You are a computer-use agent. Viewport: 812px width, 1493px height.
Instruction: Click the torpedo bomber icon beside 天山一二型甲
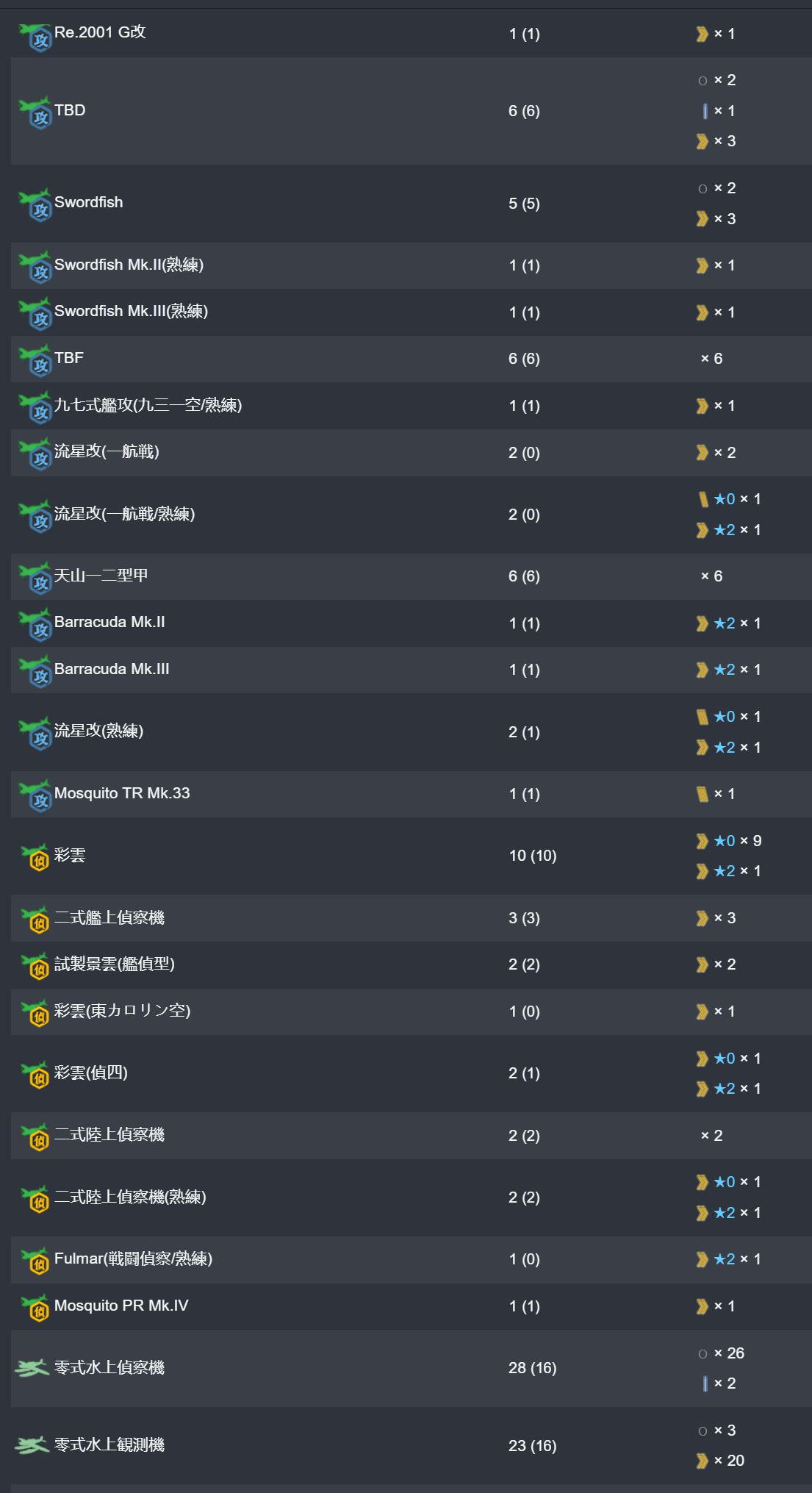click(x=35, y=577)
